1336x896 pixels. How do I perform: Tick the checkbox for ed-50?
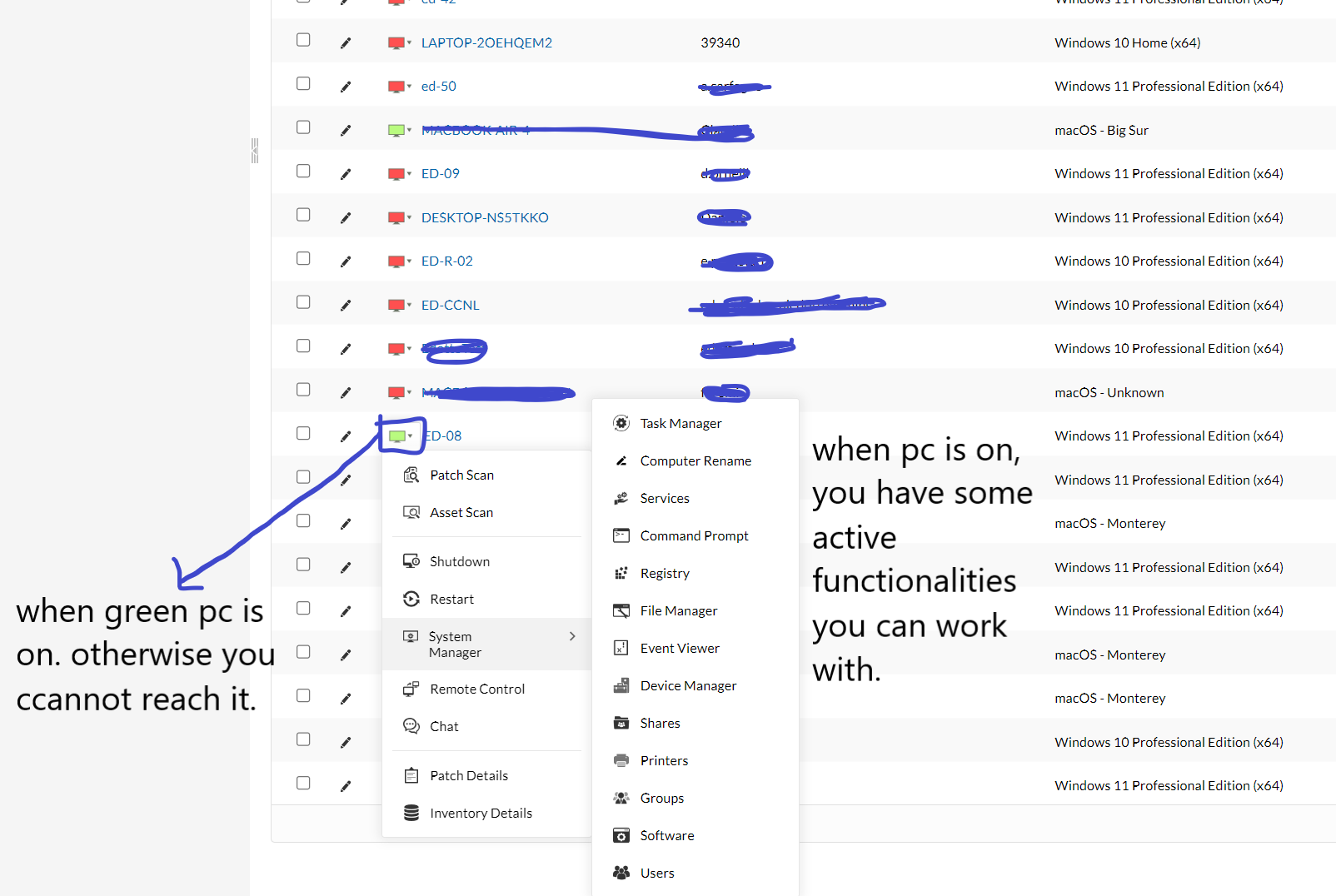(x=303, y=83)
